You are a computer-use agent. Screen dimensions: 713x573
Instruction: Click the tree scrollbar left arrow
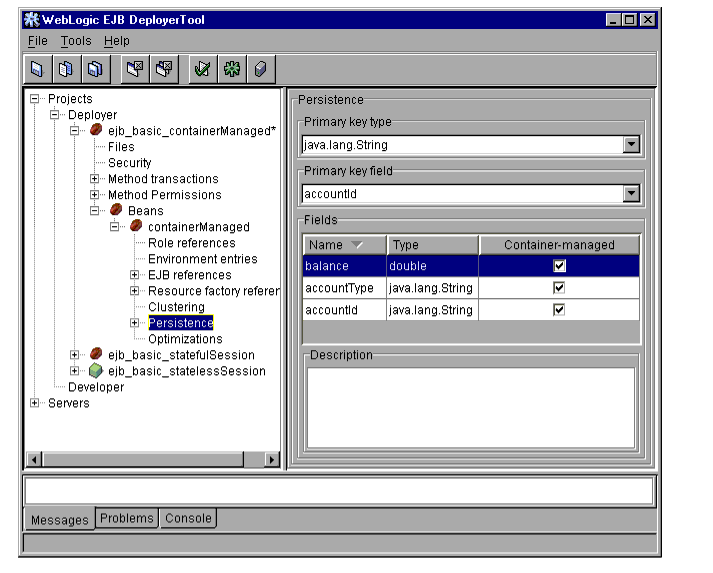pos(34,460)
